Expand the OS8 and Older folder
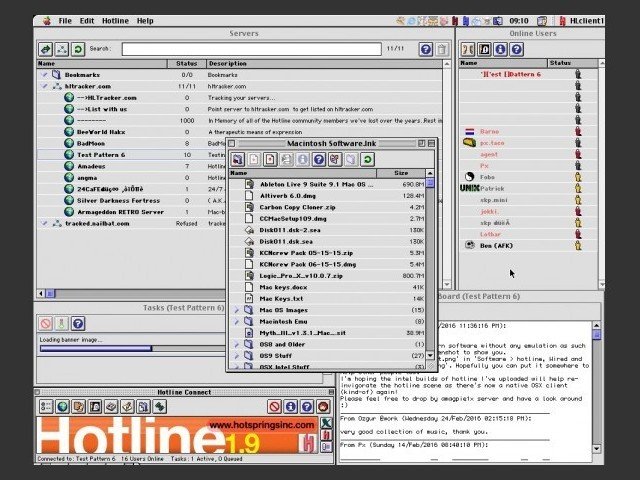This screenshot has height=480, width=640. click(236, 344)
